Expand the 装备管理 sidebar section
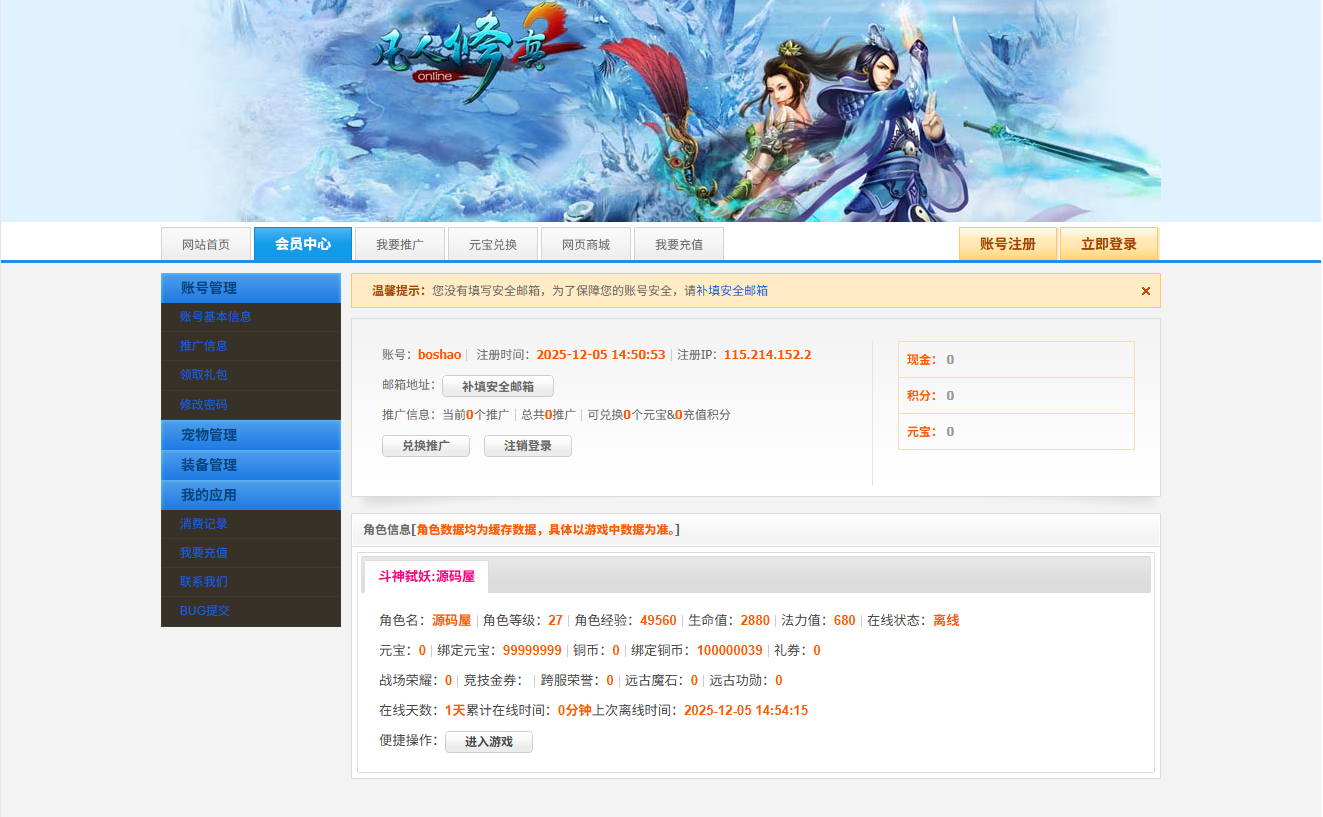 pyautogui.click(x=250, y=465)
